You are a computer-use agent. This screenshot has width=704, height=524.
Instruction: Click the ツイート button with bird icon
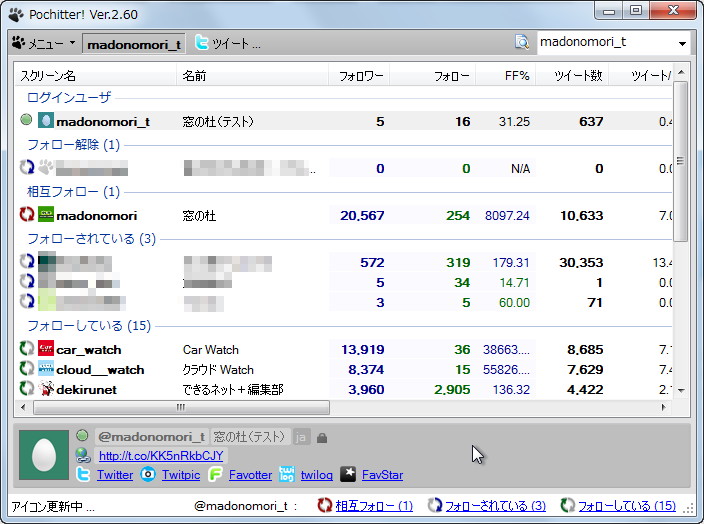[x=228, y=44]
